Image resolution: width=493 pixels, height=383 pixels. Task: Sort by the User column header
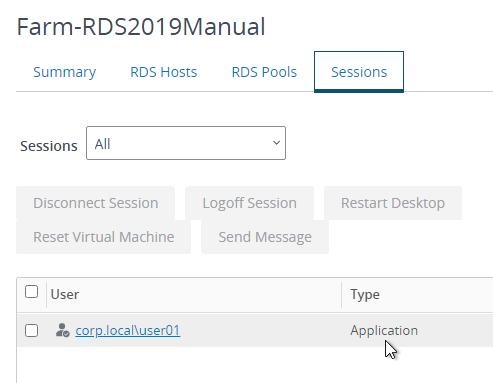pos(65,295)
